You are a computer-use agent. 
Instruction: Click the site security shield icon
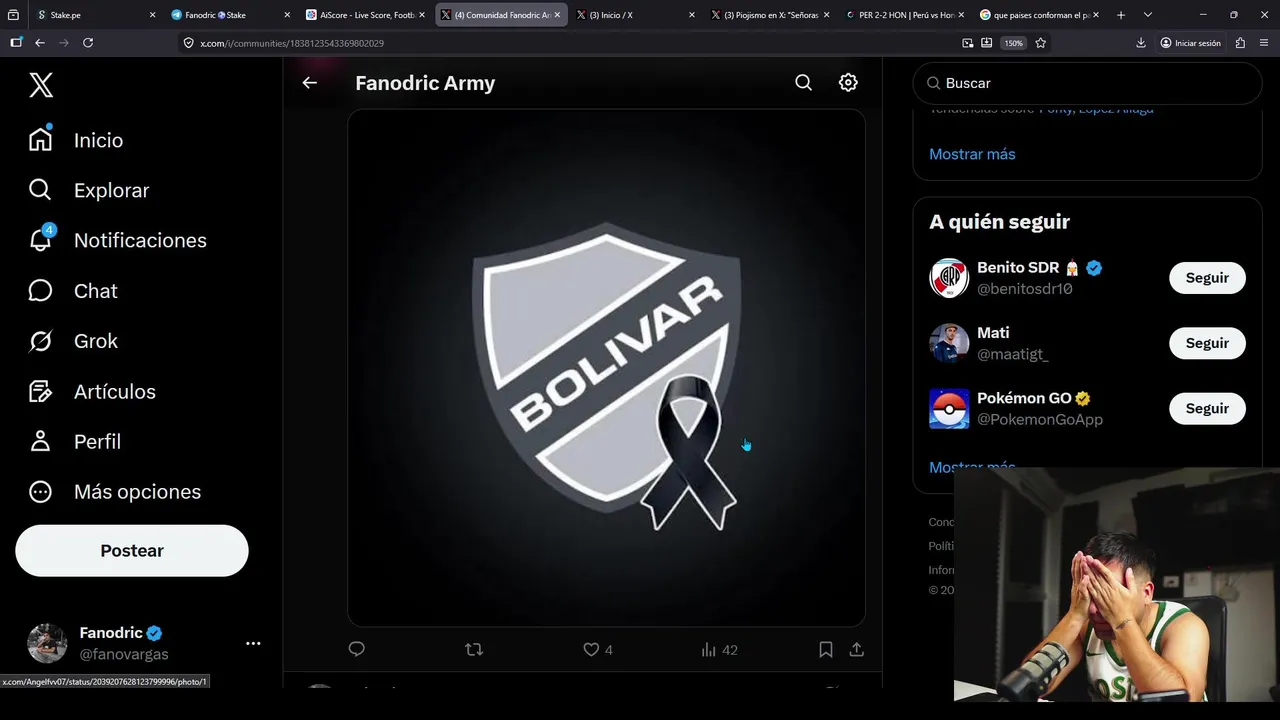click(x=189, y=43)
